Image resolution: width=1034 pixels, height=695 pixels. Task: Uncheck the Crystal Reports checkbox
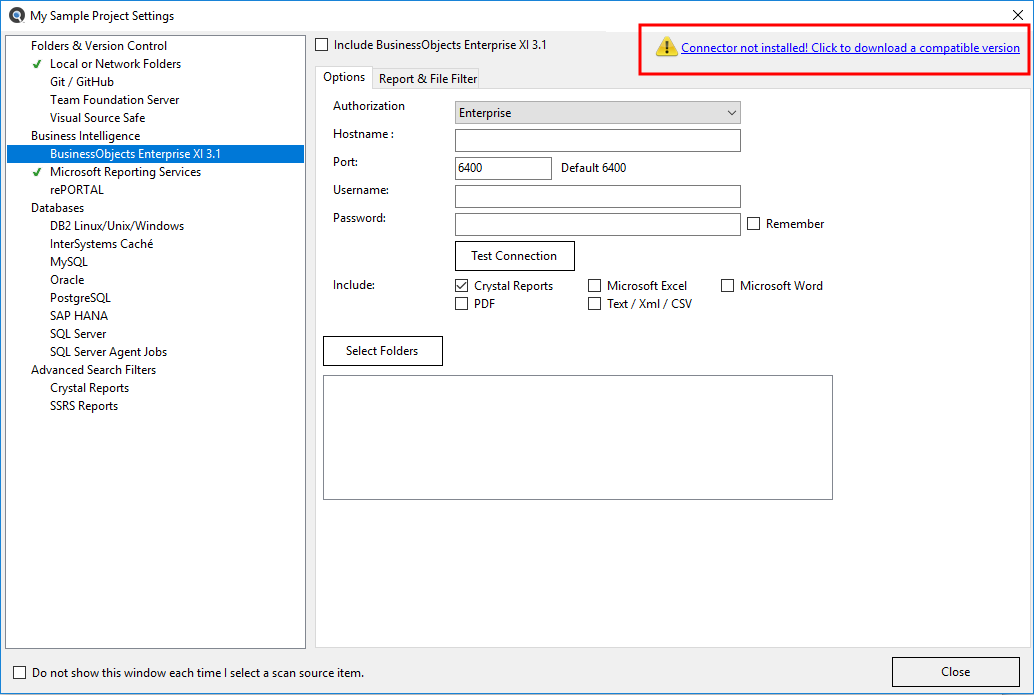coord(462,286)
